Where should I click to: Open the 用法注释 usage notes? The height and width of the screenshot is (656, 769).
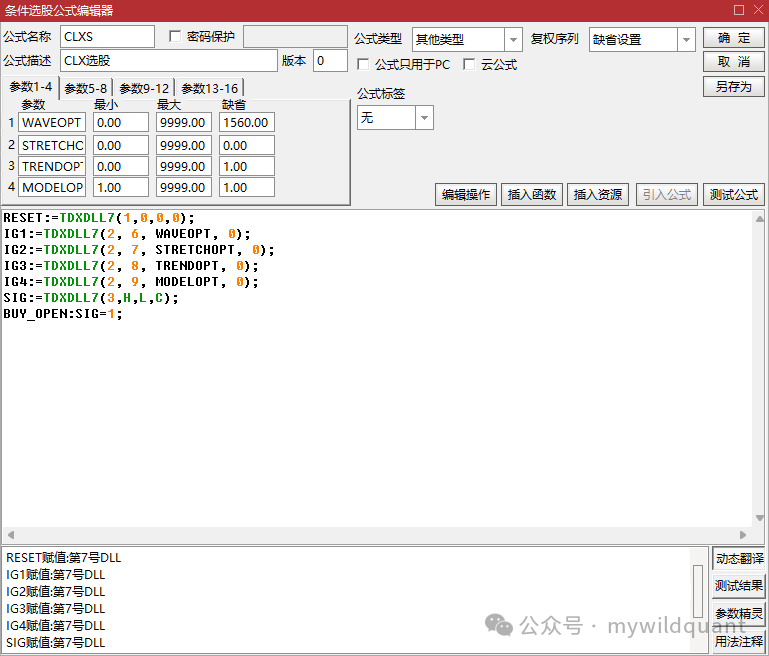click(739, 641)
